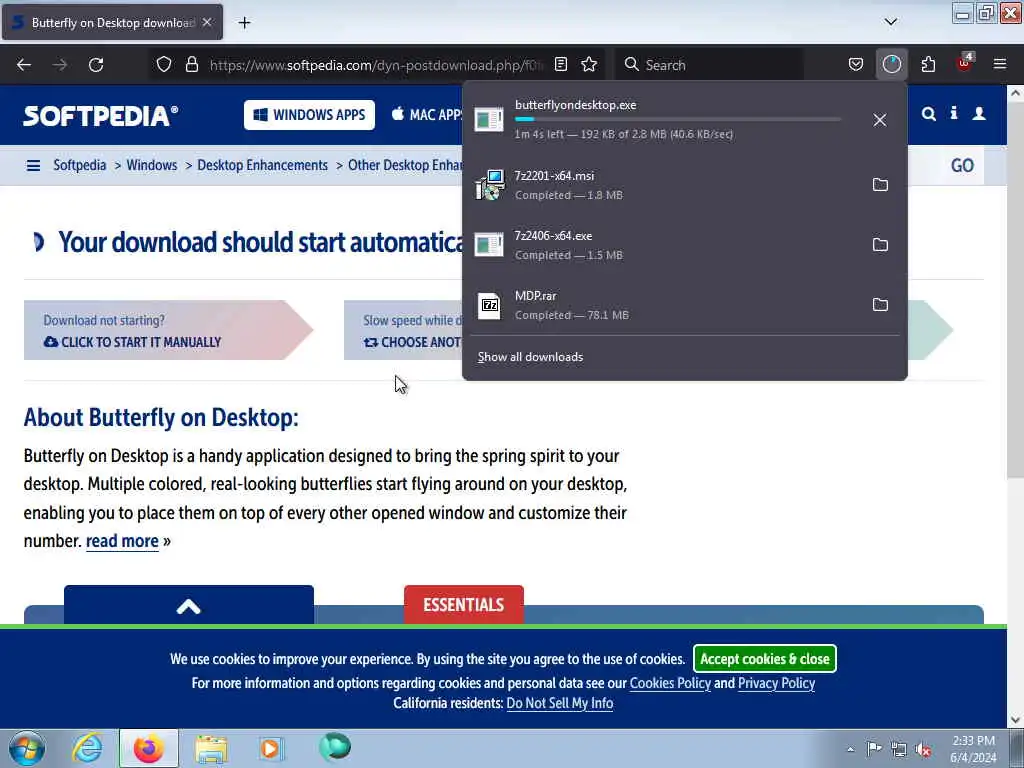
Task: Click the padlock site security icon
Action: [x=191, y=65]
